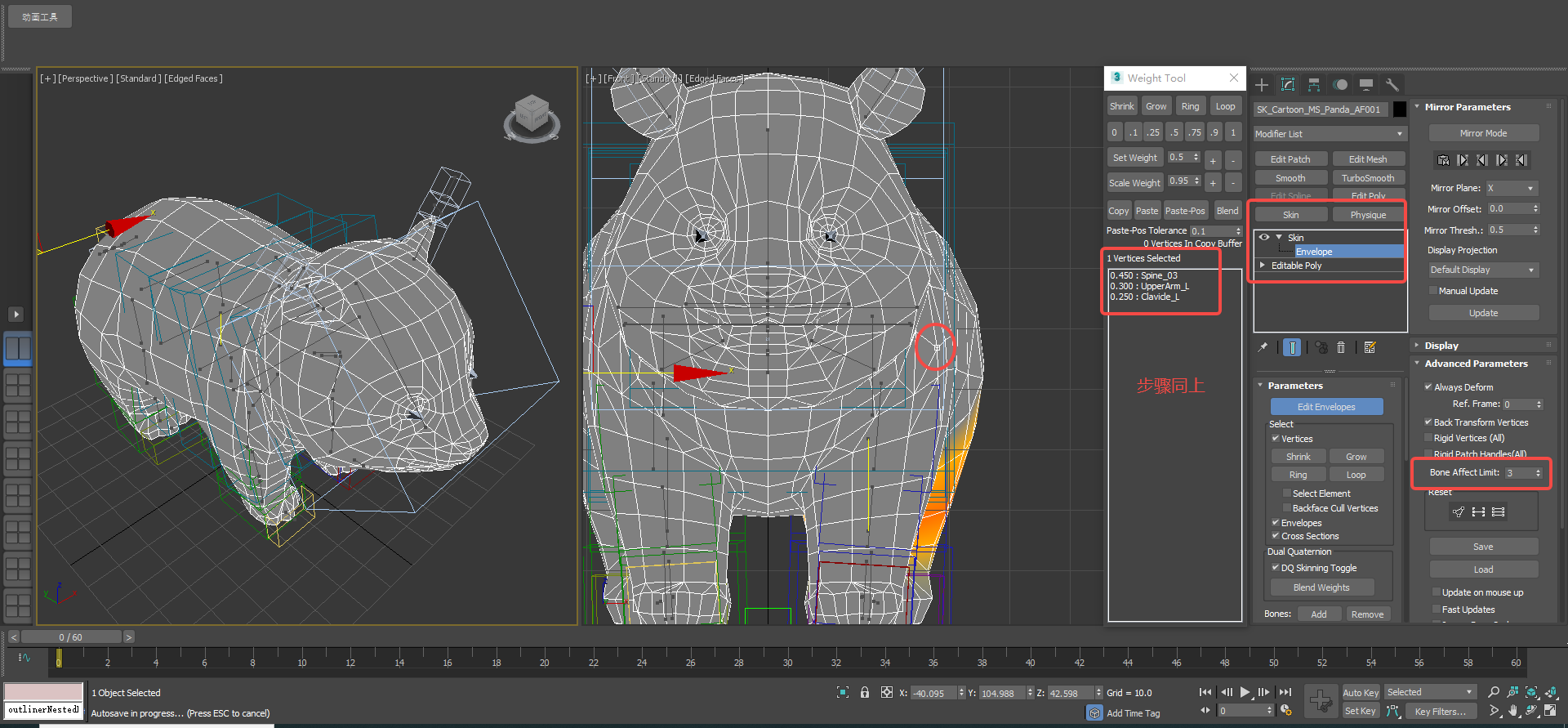Click the Set Keys large plus-key icon

pos(1321,700)
